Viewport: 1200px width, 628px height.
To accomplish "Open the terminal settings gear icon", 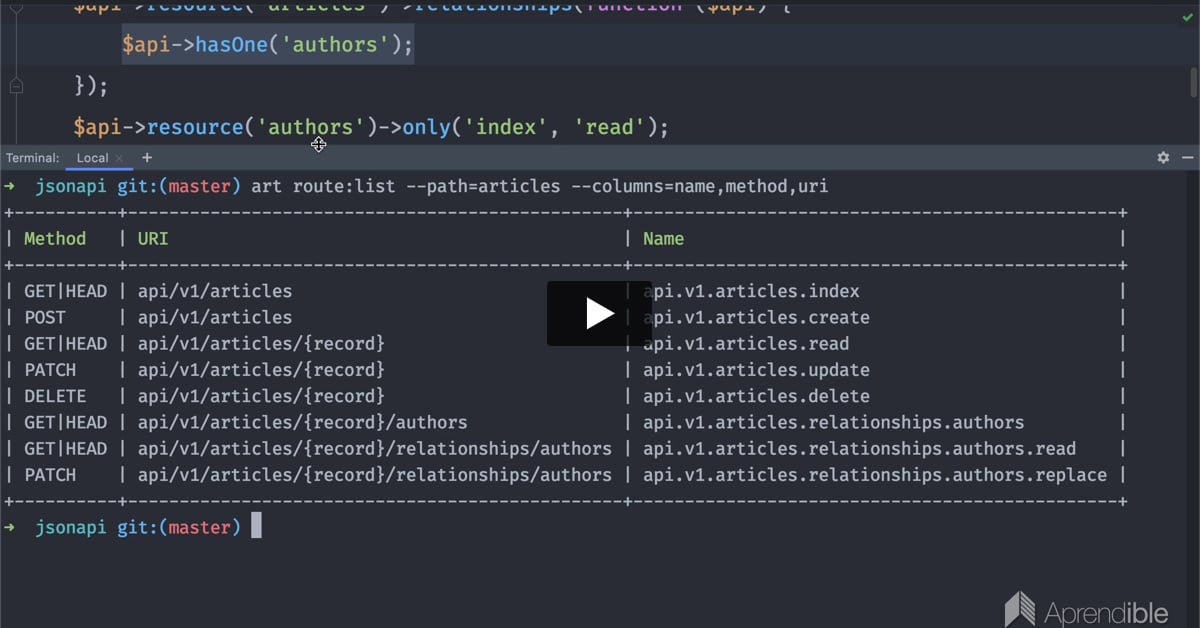I will [1163, 158].
